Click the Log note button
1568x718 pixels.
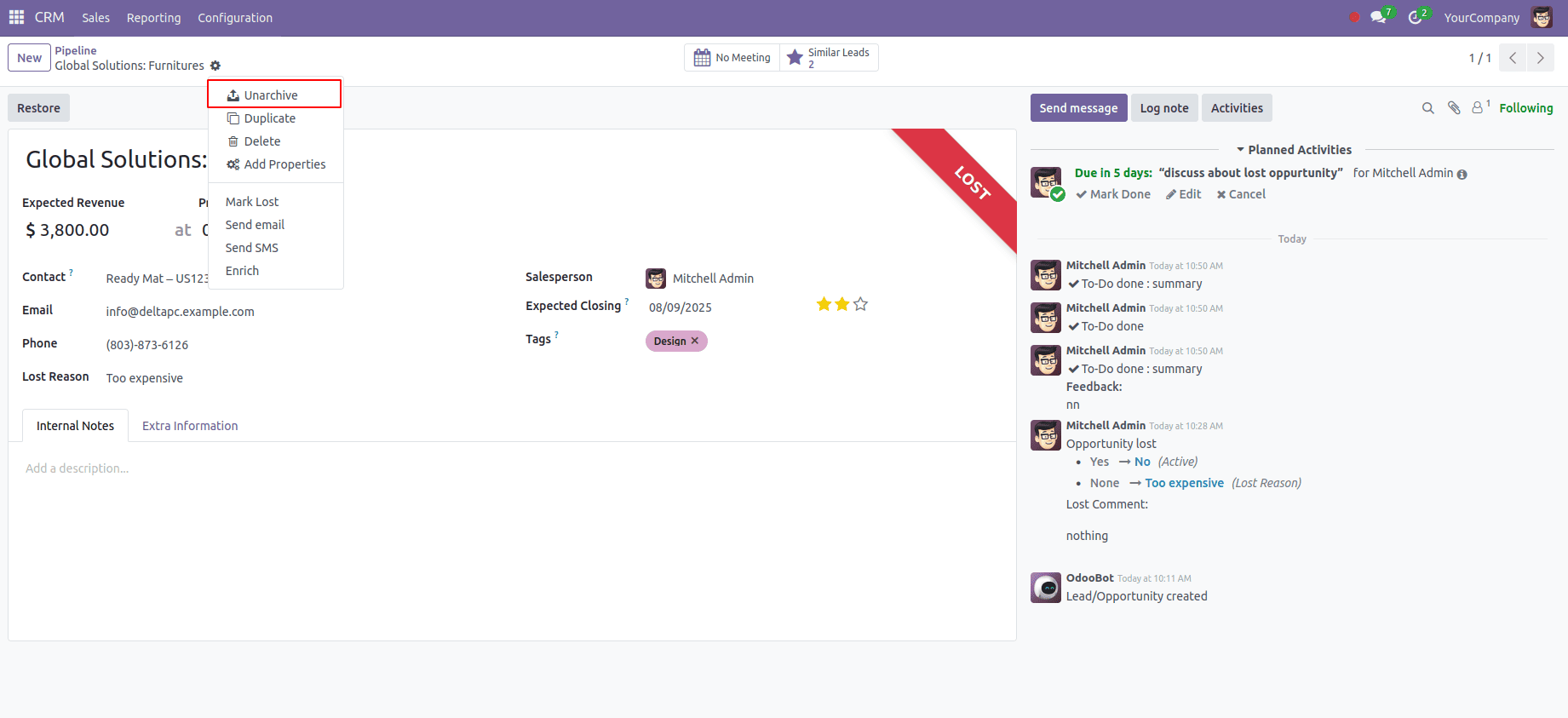pyautogui.click(x=1164, y=108)
